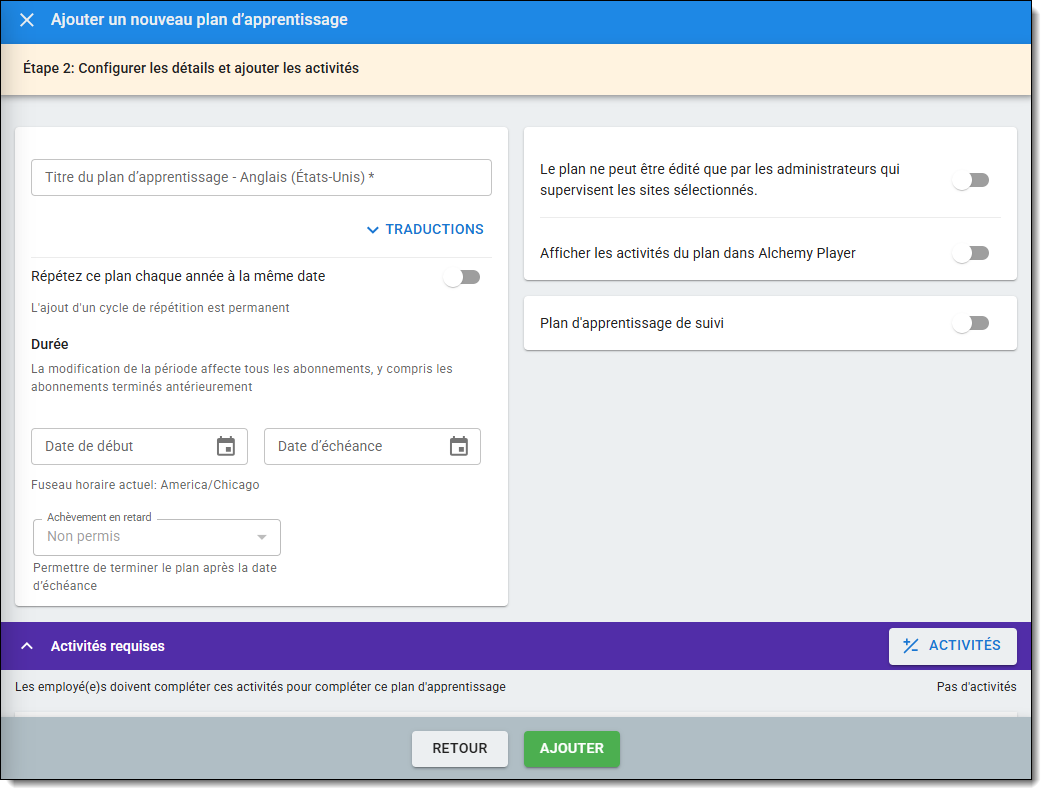Open the Date d'échéance calendar picker icon
This screenshot has width=1047, height=795.
[x=459, y=446]
